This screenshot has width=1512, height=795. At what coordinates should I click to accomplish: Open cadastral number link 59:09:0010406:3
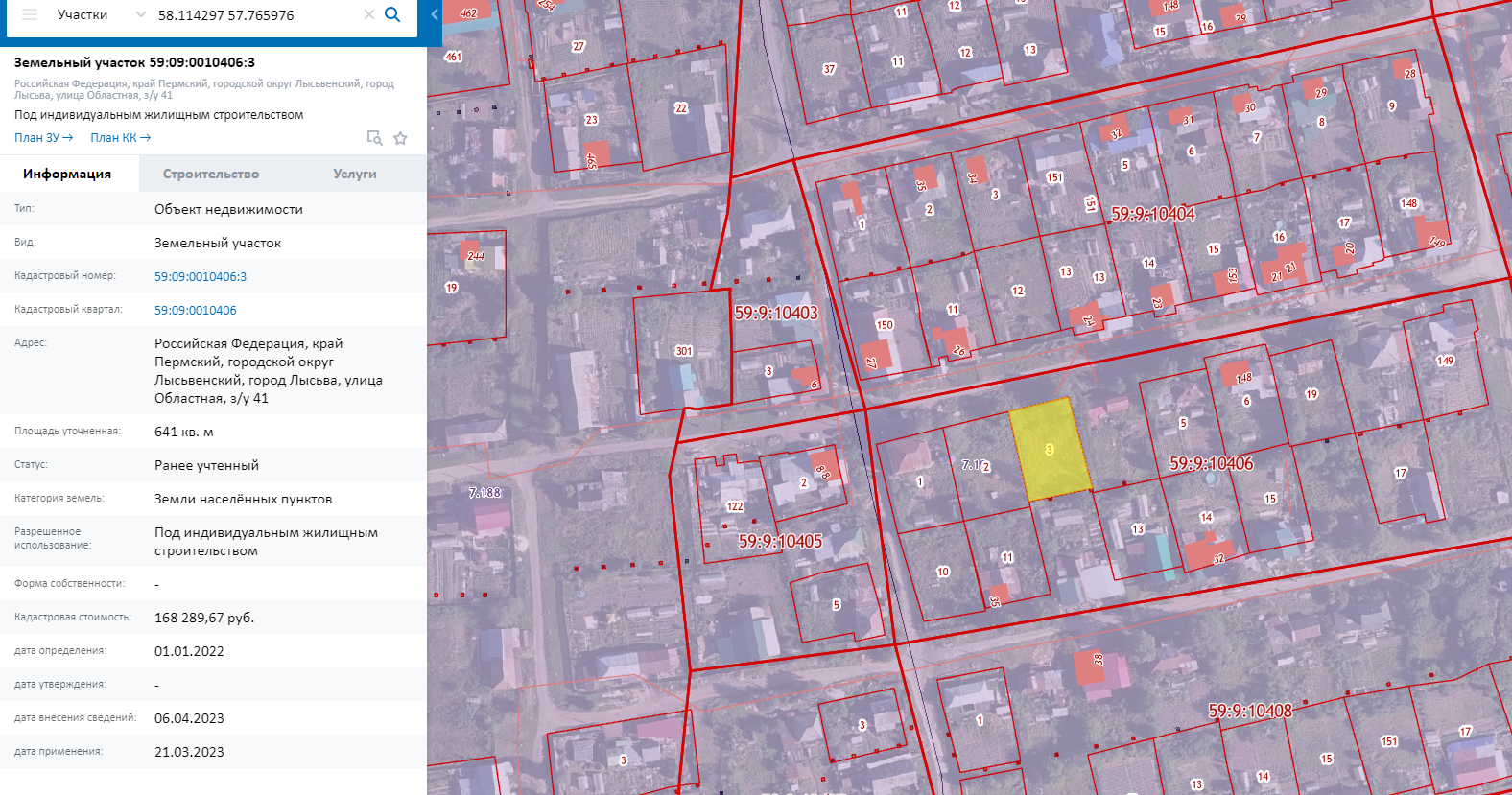point(201,276)
